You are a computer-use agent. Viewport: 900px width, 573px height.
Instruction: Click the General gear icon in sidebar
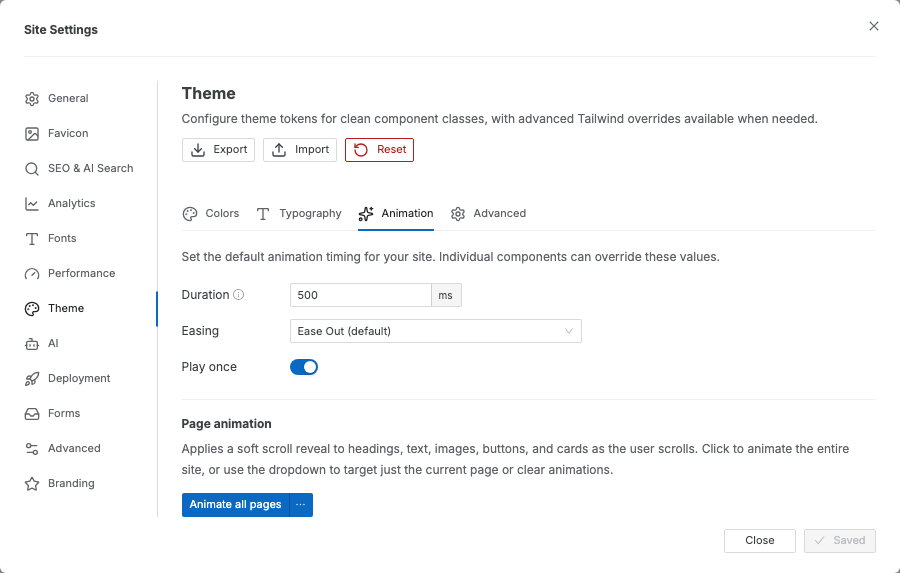point(32,99)
